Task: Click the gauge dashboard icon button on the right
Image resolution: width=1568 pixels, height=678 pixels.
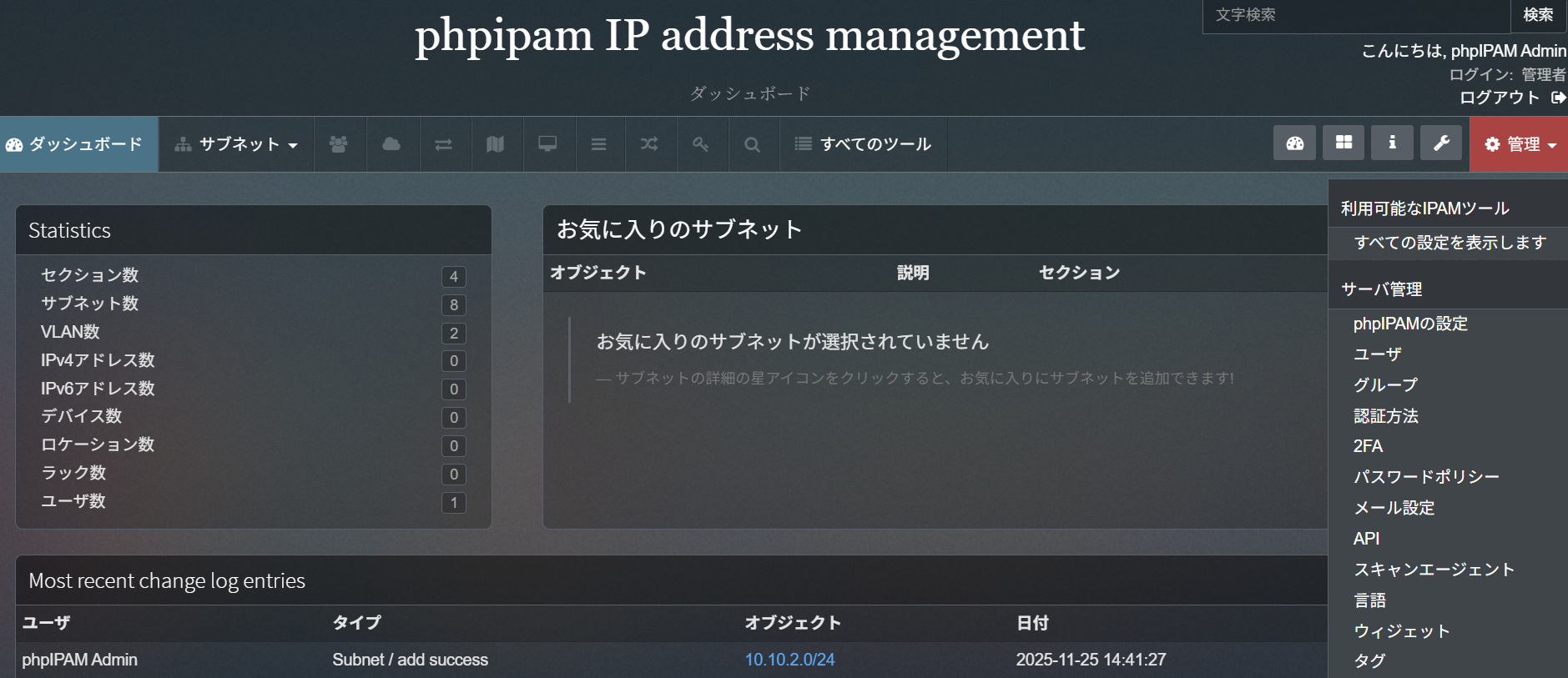Action: click(1295, 143)
